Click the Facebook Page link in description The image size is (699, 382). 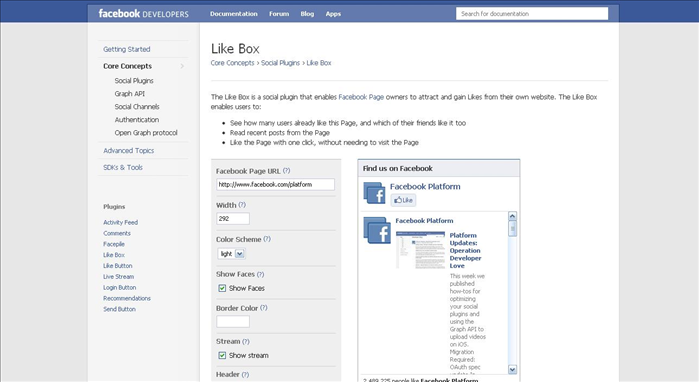tap(361, 97)
